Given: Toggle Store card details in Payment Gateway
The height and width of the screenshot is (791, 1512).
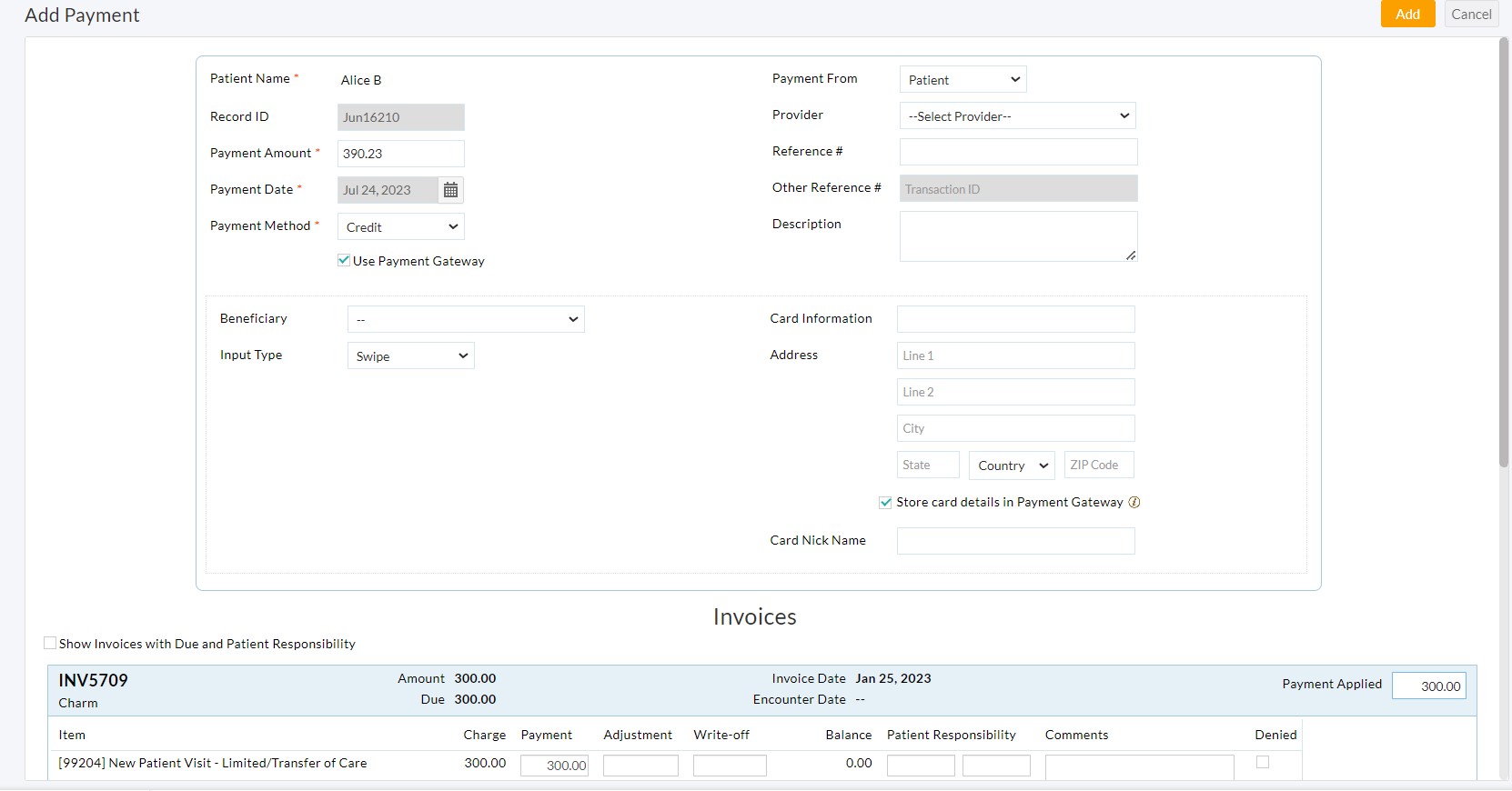Looking at the screenshot, I should tap(885, 502).
